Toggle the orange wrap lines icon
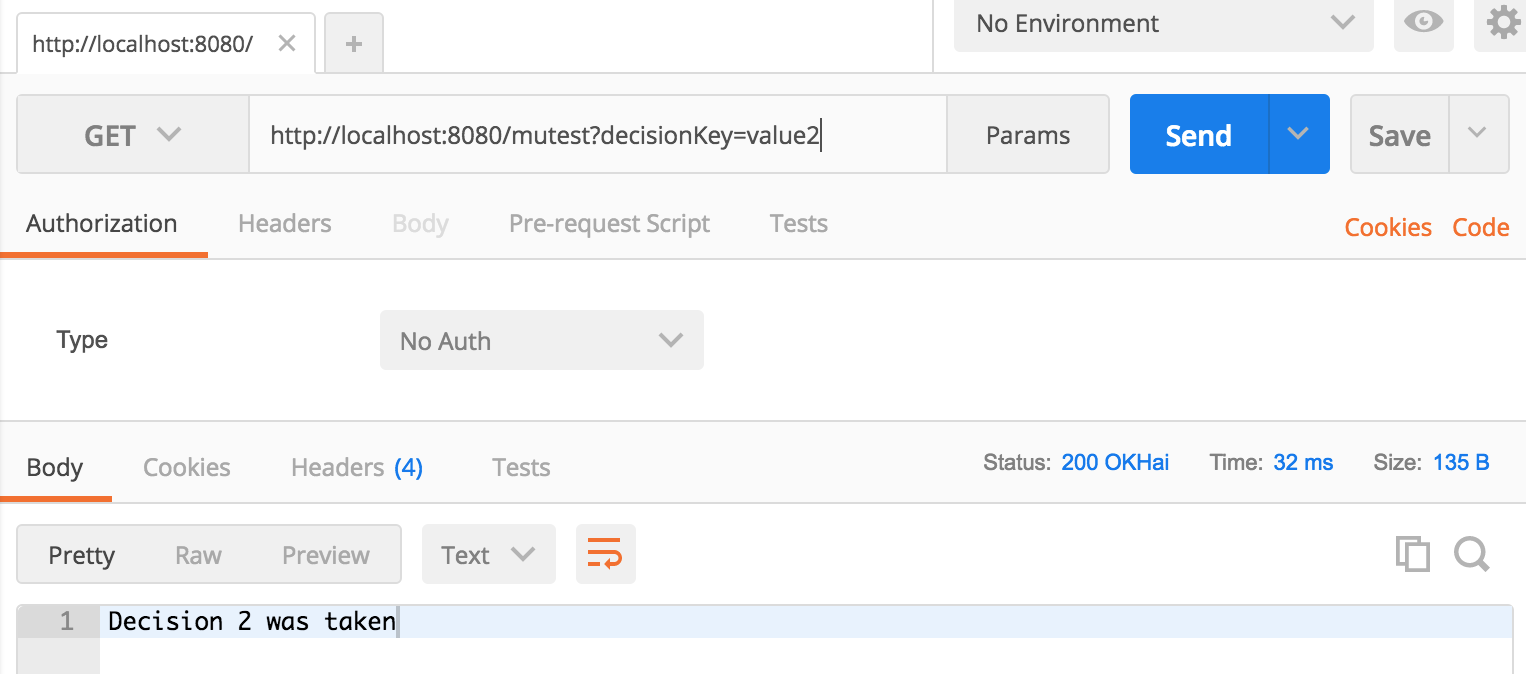Viewport: 1526px width, 674px height. [x=605, y=554]
